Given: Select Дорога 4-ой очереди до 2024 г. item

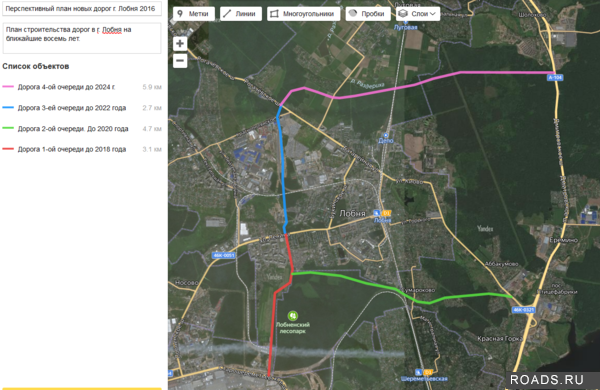Looking at the screenshot, I should pyautogui.click(x=82, y=87).
